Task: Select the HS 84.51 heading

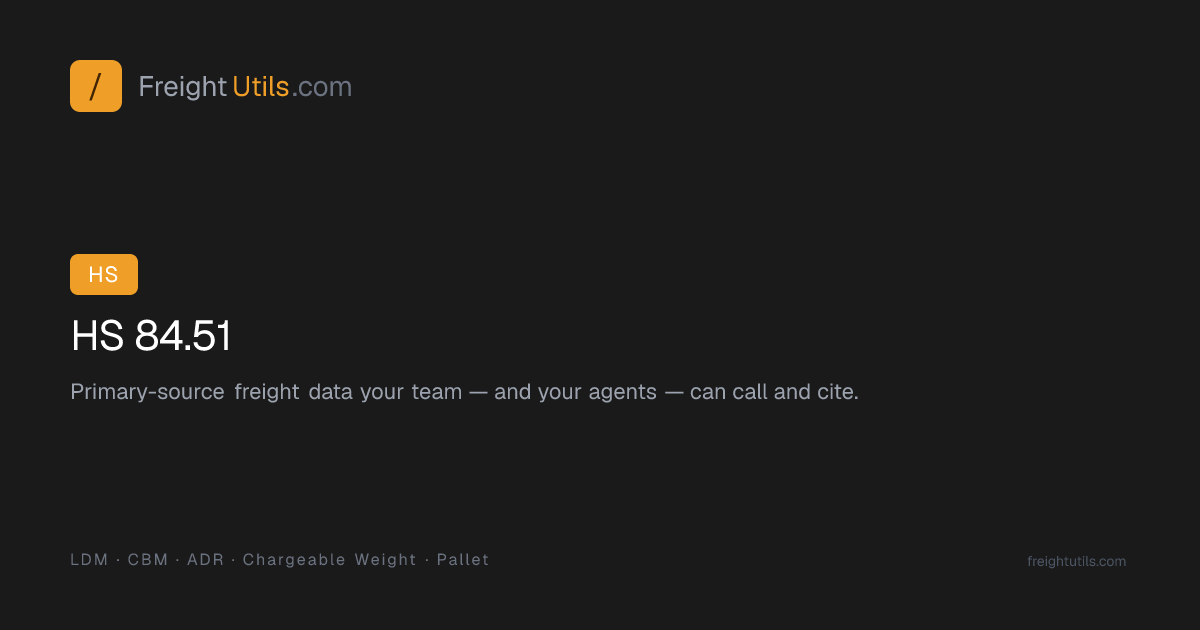Action: pyautogui.click(x=151, y=337)
